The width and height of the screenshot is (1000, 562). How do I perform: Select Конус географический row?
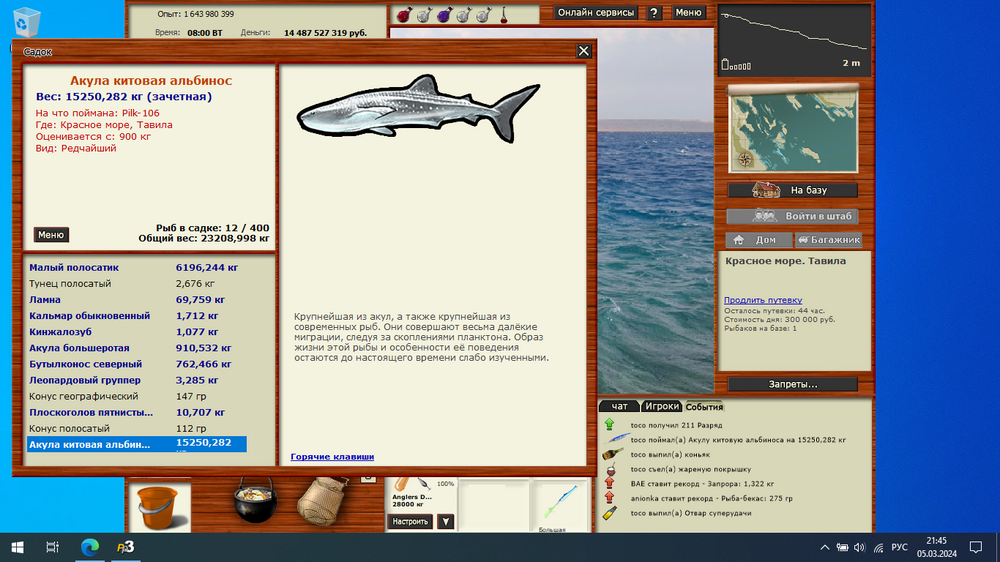[136, 396]
